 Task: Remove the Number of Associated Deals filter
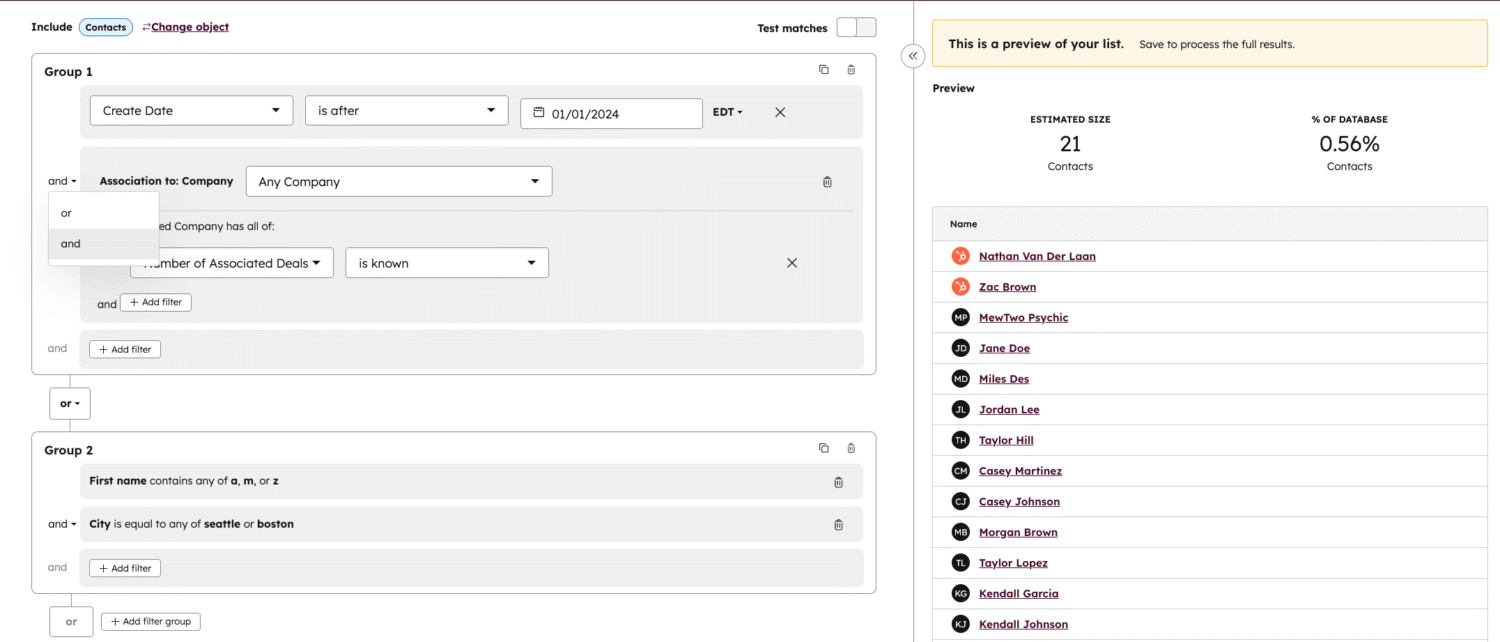pyautogui.click(x=791, y=263)
